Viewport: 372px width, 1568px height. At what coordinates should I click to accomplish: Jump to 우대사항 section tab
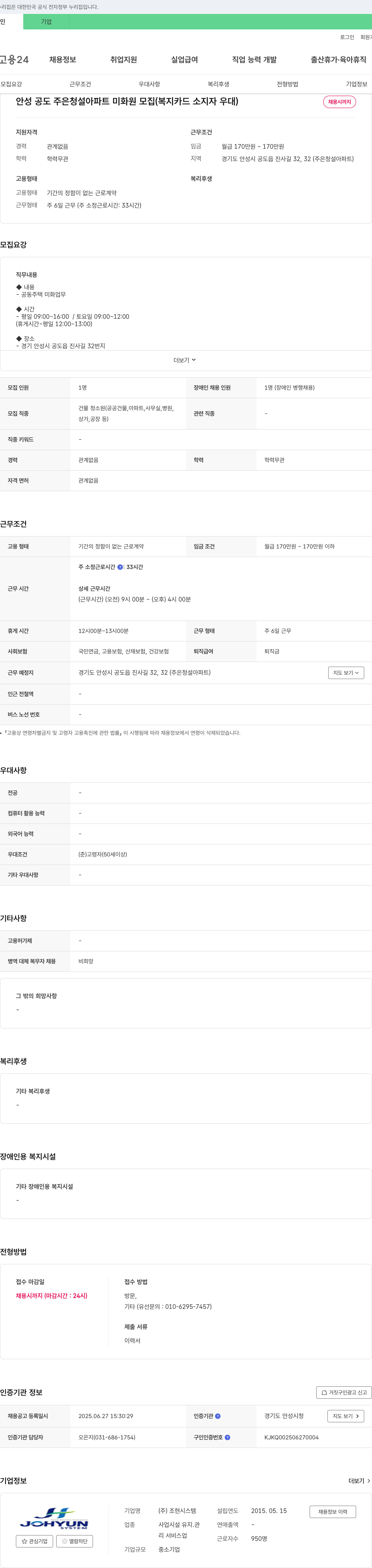pyautogui.click(x=149, y=84)
